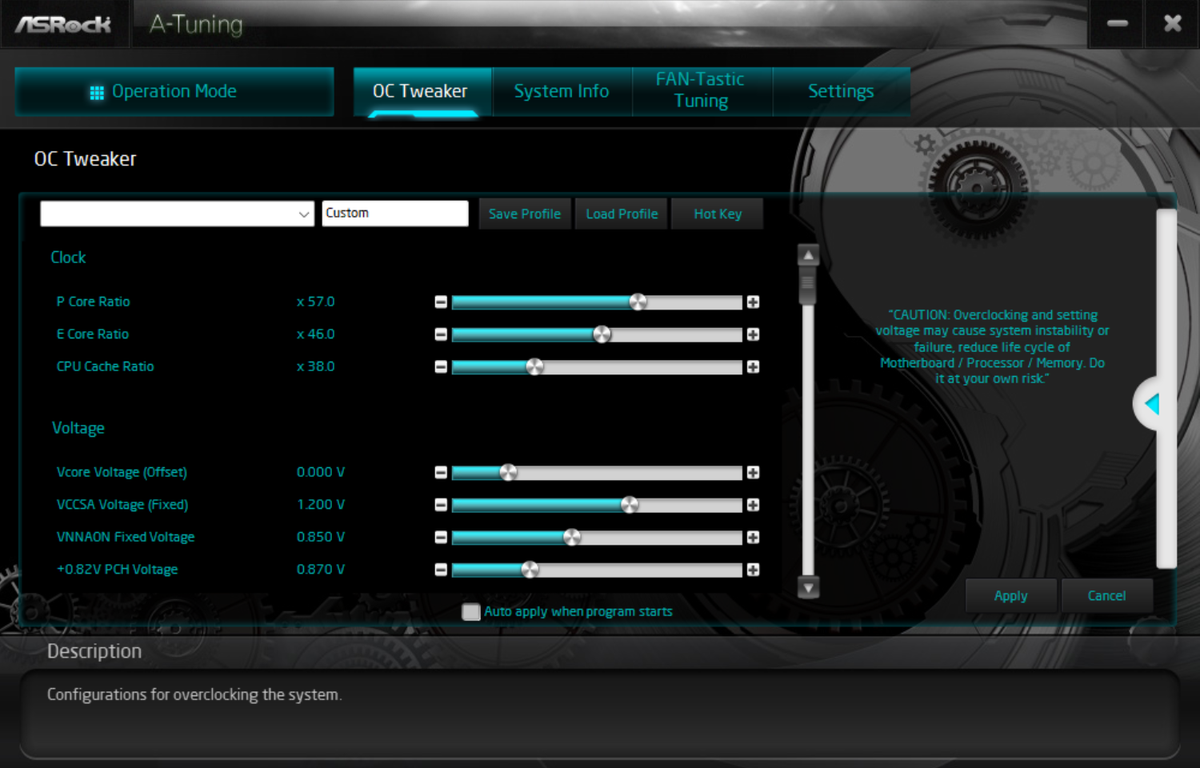The height and width of the screenshot is (768, 1200).
Task: Click the 1.200 V value
Action: [321, 505]
